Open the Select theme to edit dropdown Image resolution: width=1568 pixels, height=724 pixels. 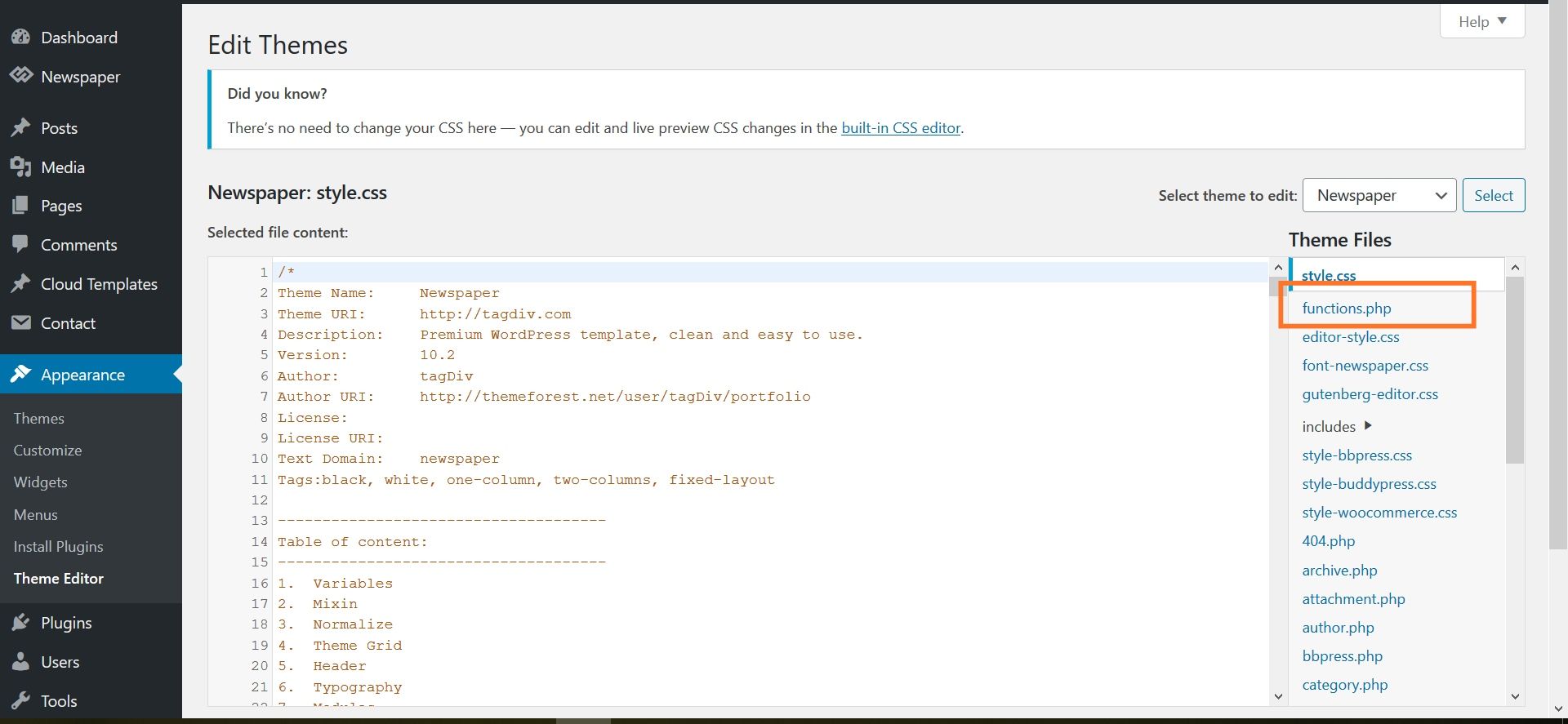(x=1379, y=195)
